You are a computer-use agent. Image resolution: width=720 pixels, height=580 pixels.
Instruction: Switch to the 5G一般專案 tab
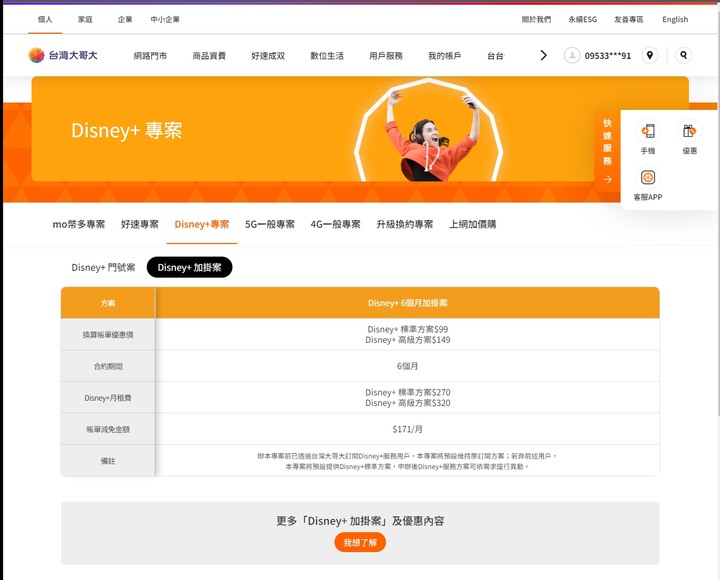click(x=270, y=224)
